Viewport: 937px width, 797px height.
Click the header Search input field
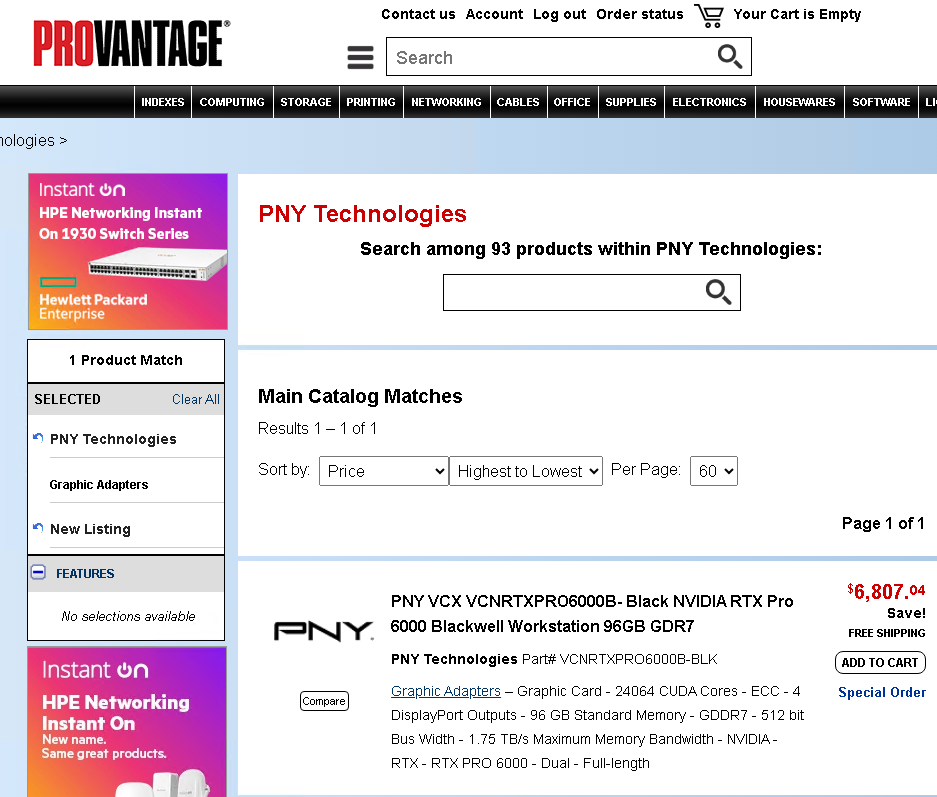click(550, 57)
